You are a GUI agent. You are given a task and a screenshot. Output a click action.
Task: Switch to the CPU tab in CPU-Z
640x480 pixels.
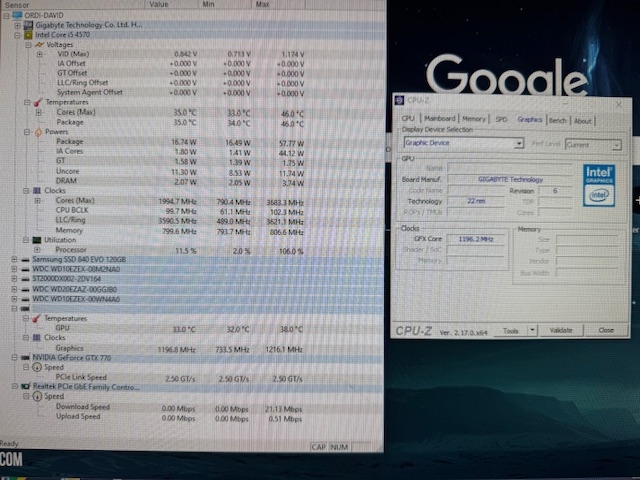(x=408, y=118)
